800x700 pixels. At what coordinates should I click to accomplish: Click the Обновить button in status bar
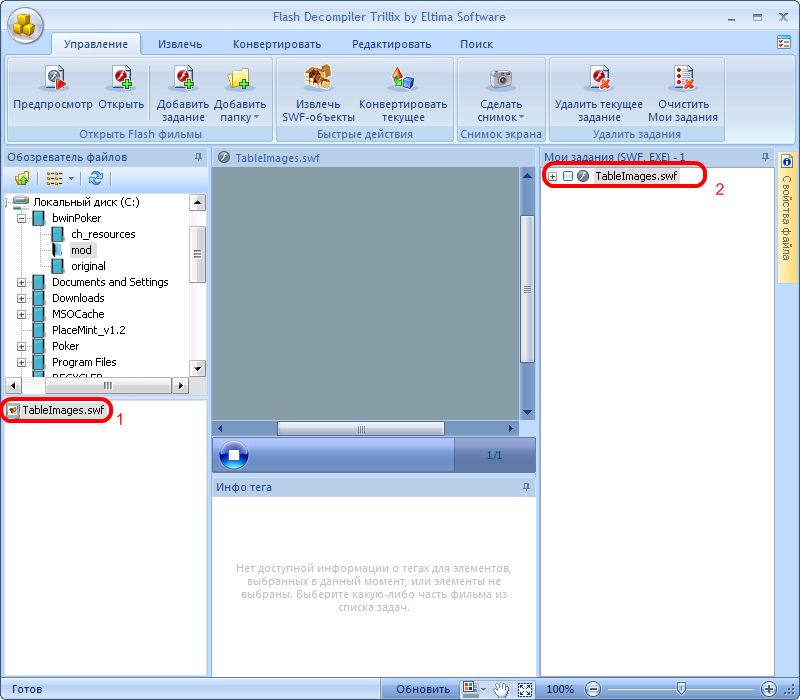click(423, 689)
